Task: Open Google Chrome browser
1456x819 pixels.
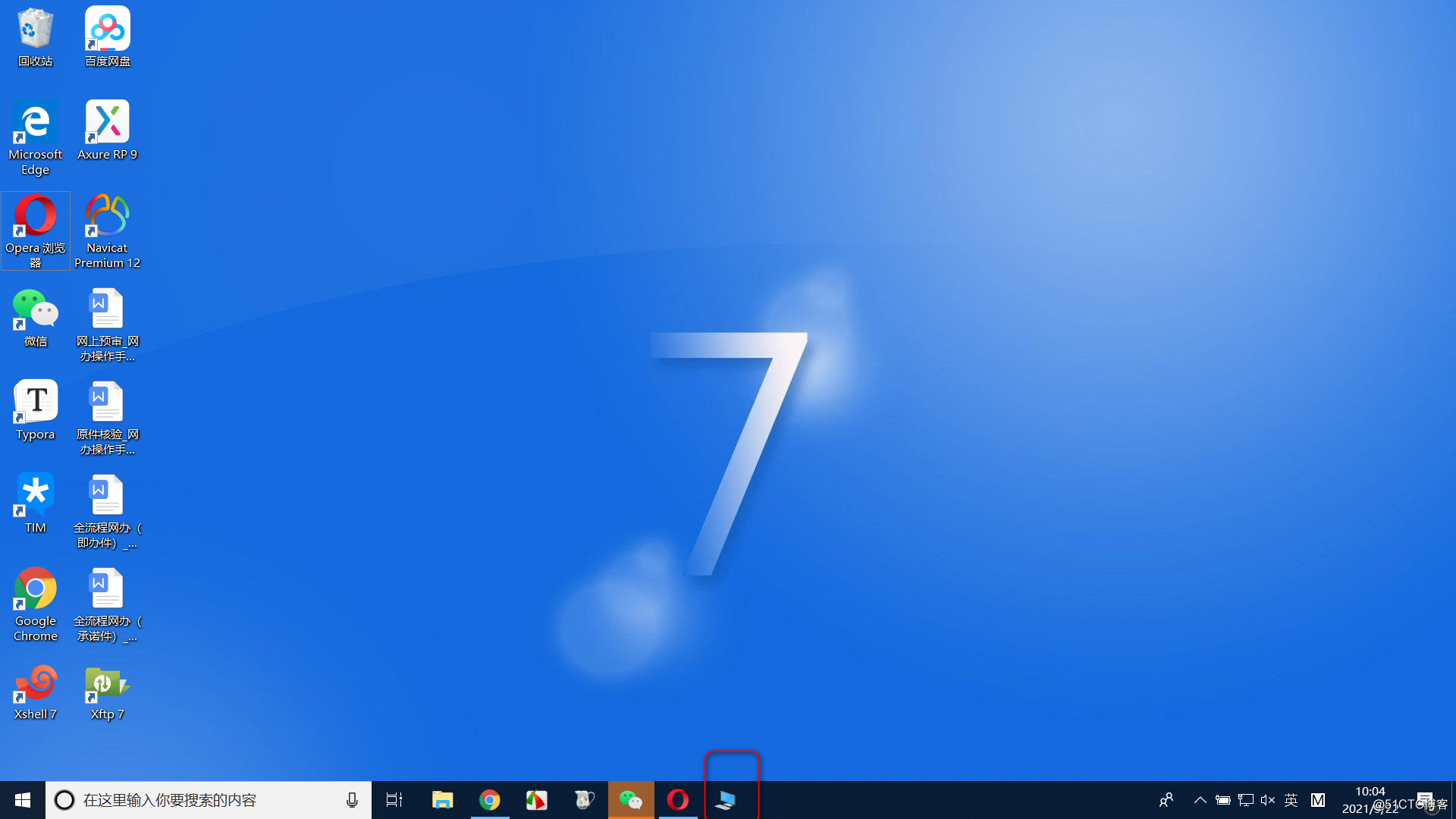Action: coord(33,590)
